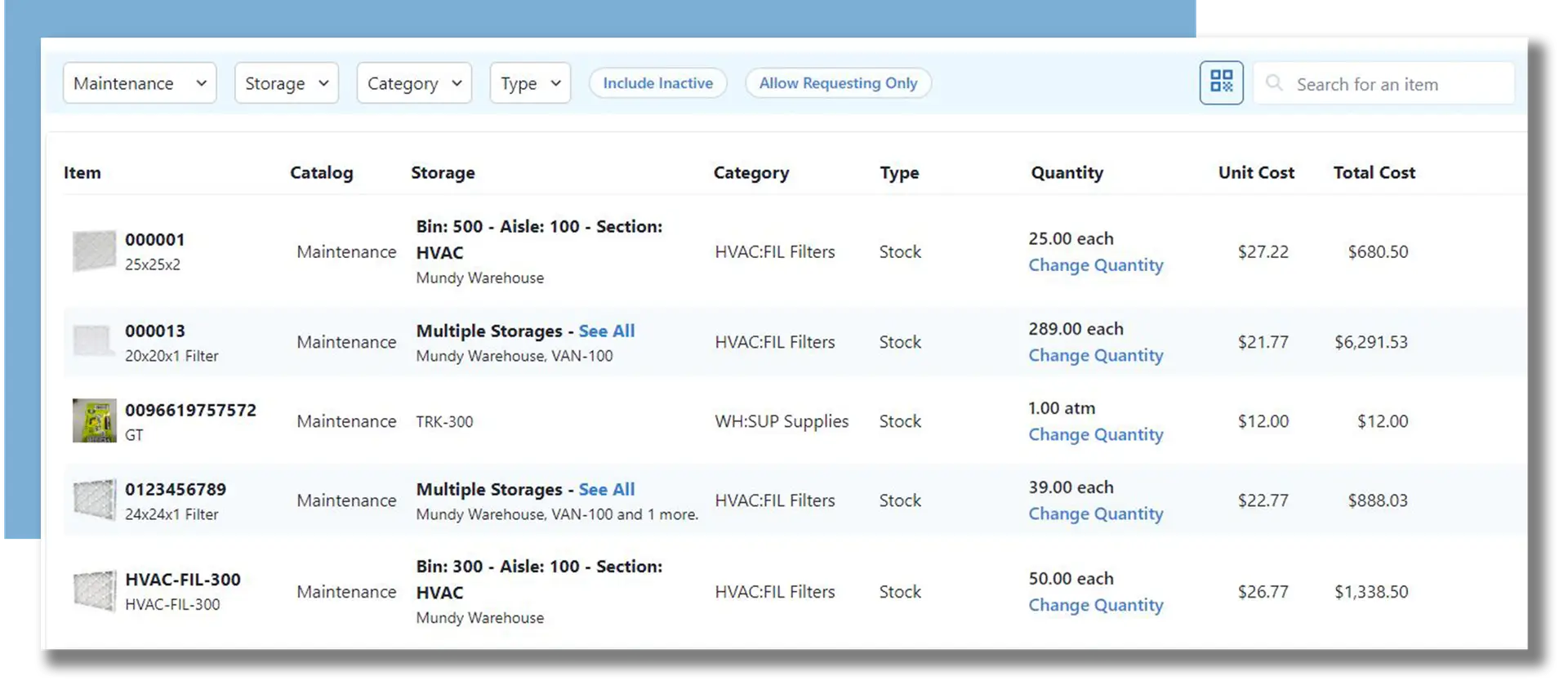
Task: Click the HVAC-FIL-300 item thumbnail
Action: coord(94,591)
